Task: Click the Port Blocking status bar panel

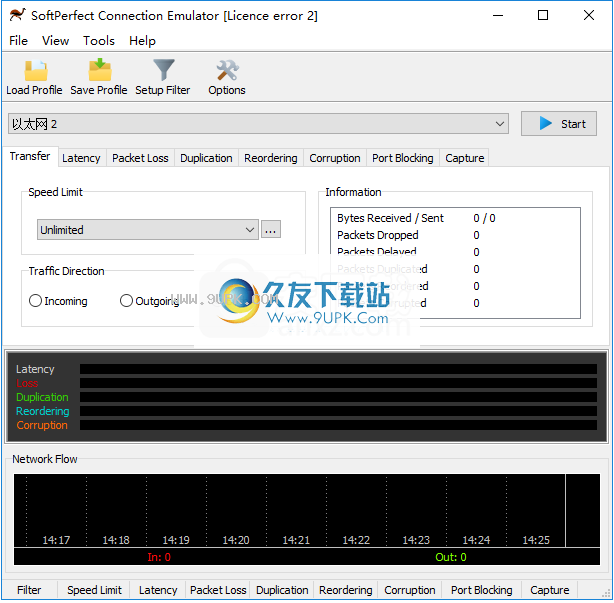Action: [x=482, y=590]
